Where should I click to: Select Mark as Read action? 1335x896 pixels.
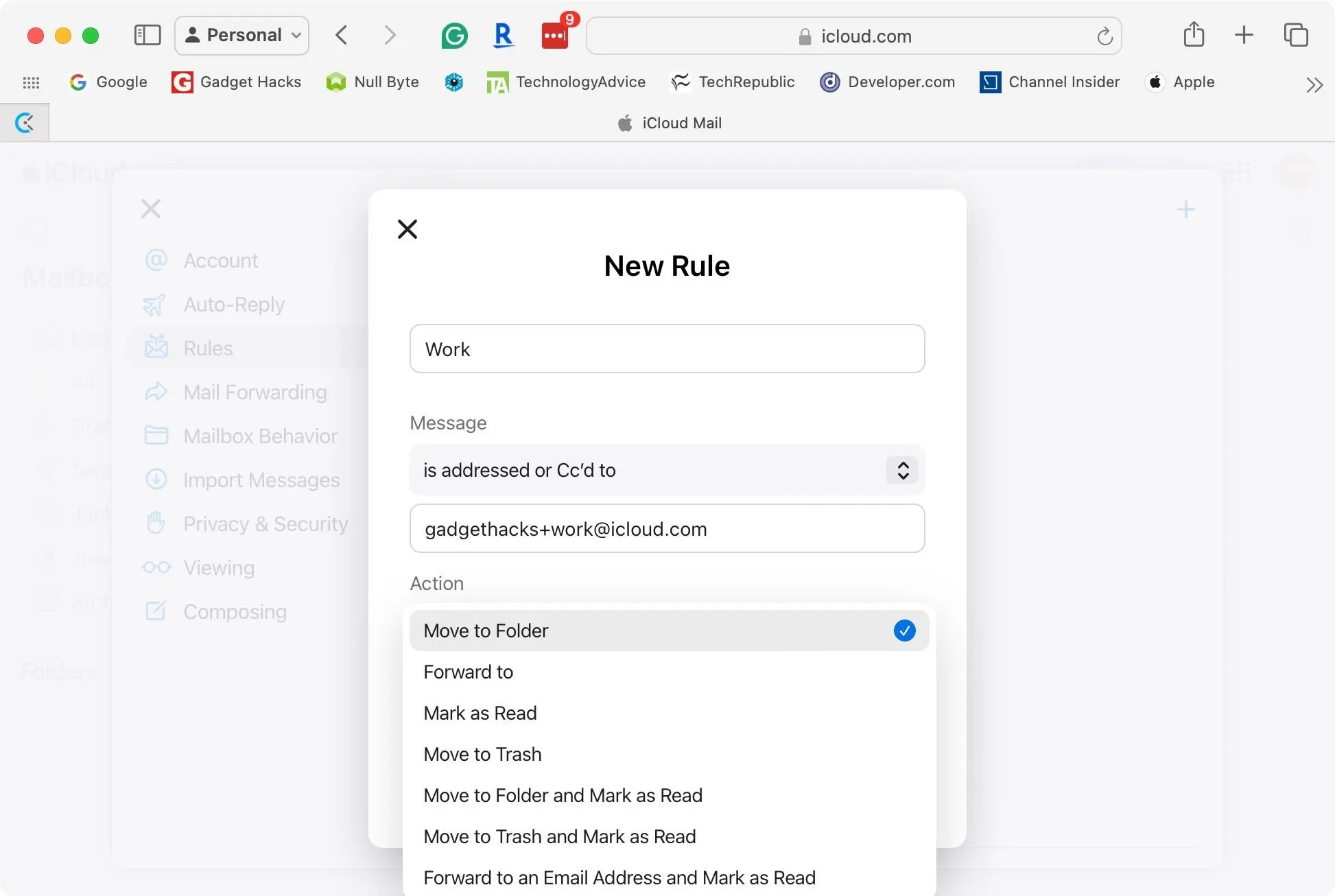click(x=669, y=713)
